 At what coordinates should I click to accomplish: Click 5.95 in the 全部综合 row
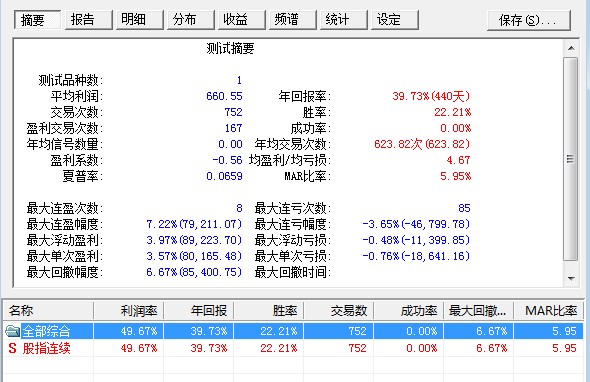564,331
